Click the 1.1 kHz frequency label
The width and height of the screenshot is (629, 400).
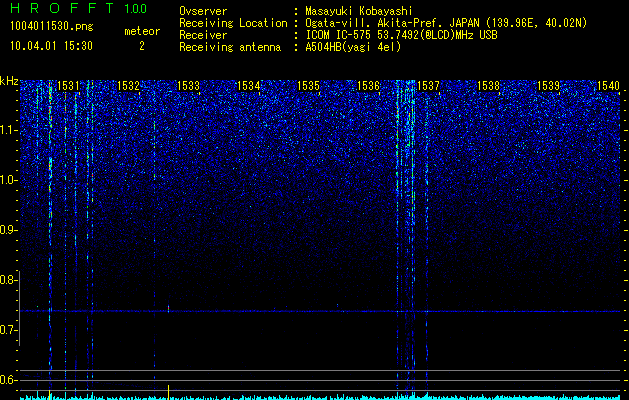coord(9,130)
